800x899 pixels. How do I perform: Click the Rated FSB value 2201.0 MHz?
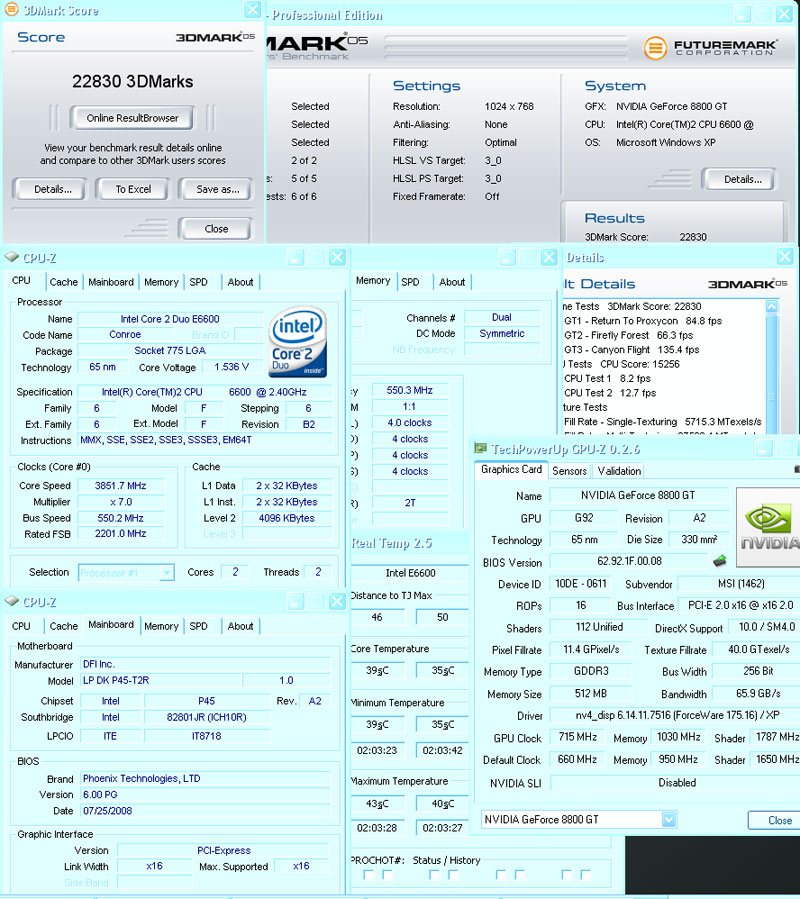point(120,534)
